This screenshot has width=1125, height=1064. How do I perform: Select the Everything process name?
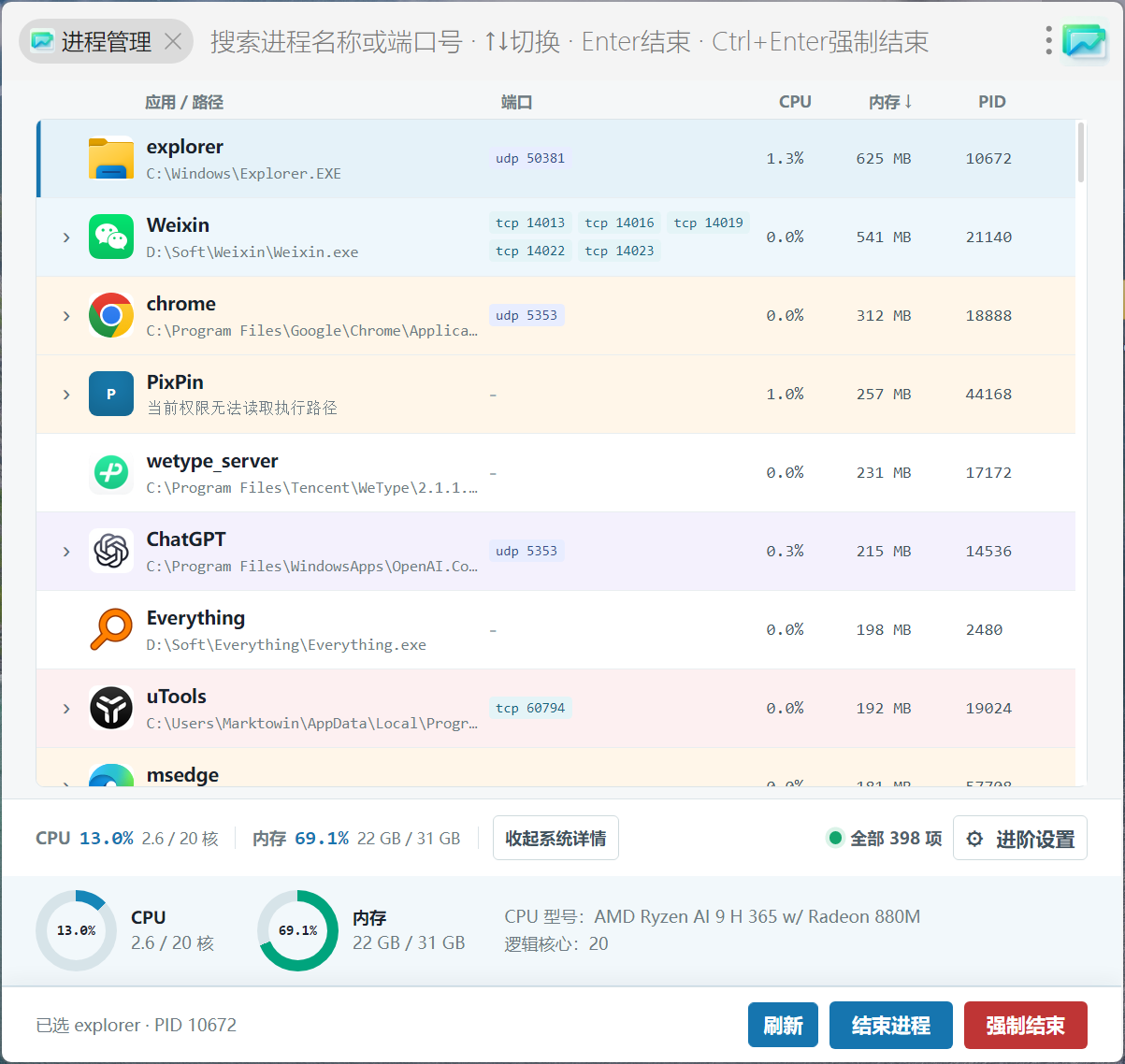(195, 618)
